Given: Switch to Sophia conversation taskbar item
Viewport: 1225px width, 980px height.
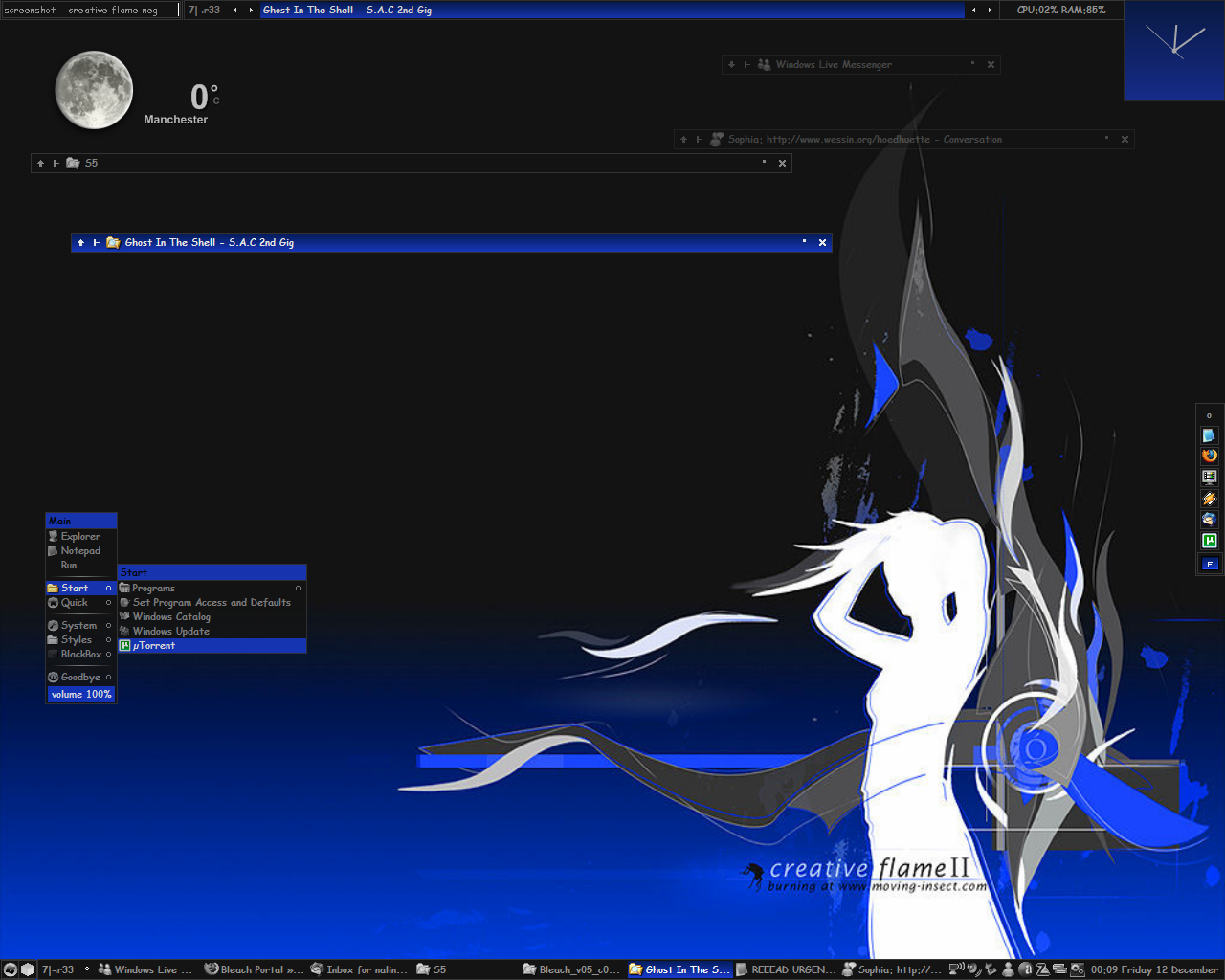Looking at the screenshot, I should click(892, 969).
